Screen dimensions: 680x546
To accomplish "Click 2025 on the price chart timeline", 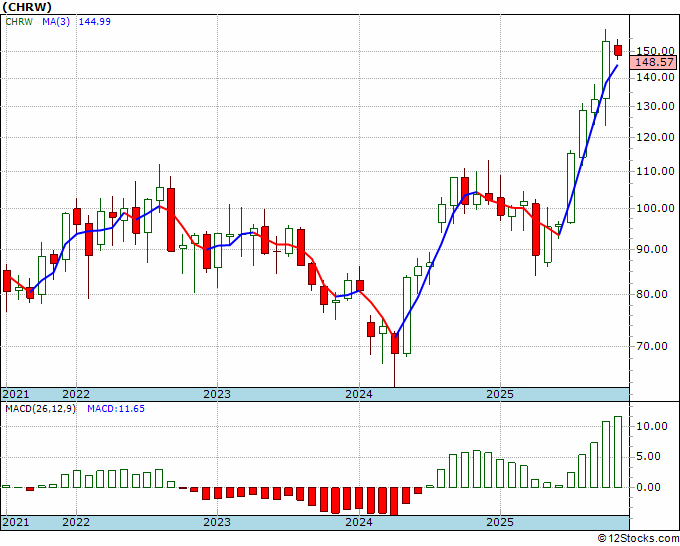I will click(x=500, y=394).
